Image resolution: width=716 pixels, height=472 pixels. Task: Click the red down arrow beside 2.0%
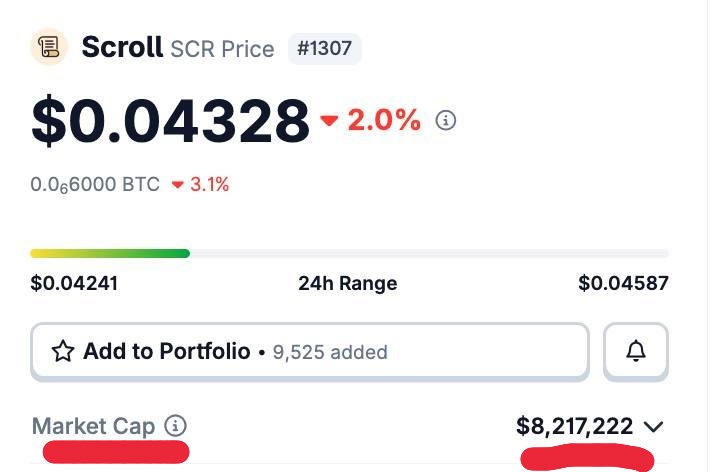click(x=330, y=122)
